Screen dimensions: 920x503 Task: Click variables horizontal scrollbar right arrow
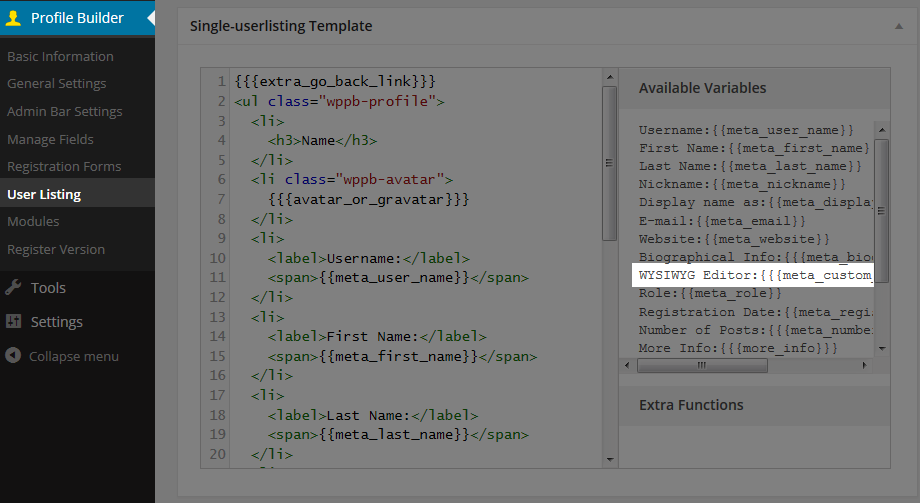tap(864, 365)
